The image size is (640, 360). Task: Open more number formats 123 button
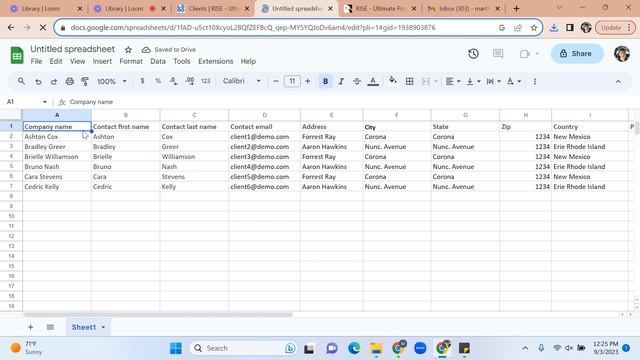click(206, 81)
